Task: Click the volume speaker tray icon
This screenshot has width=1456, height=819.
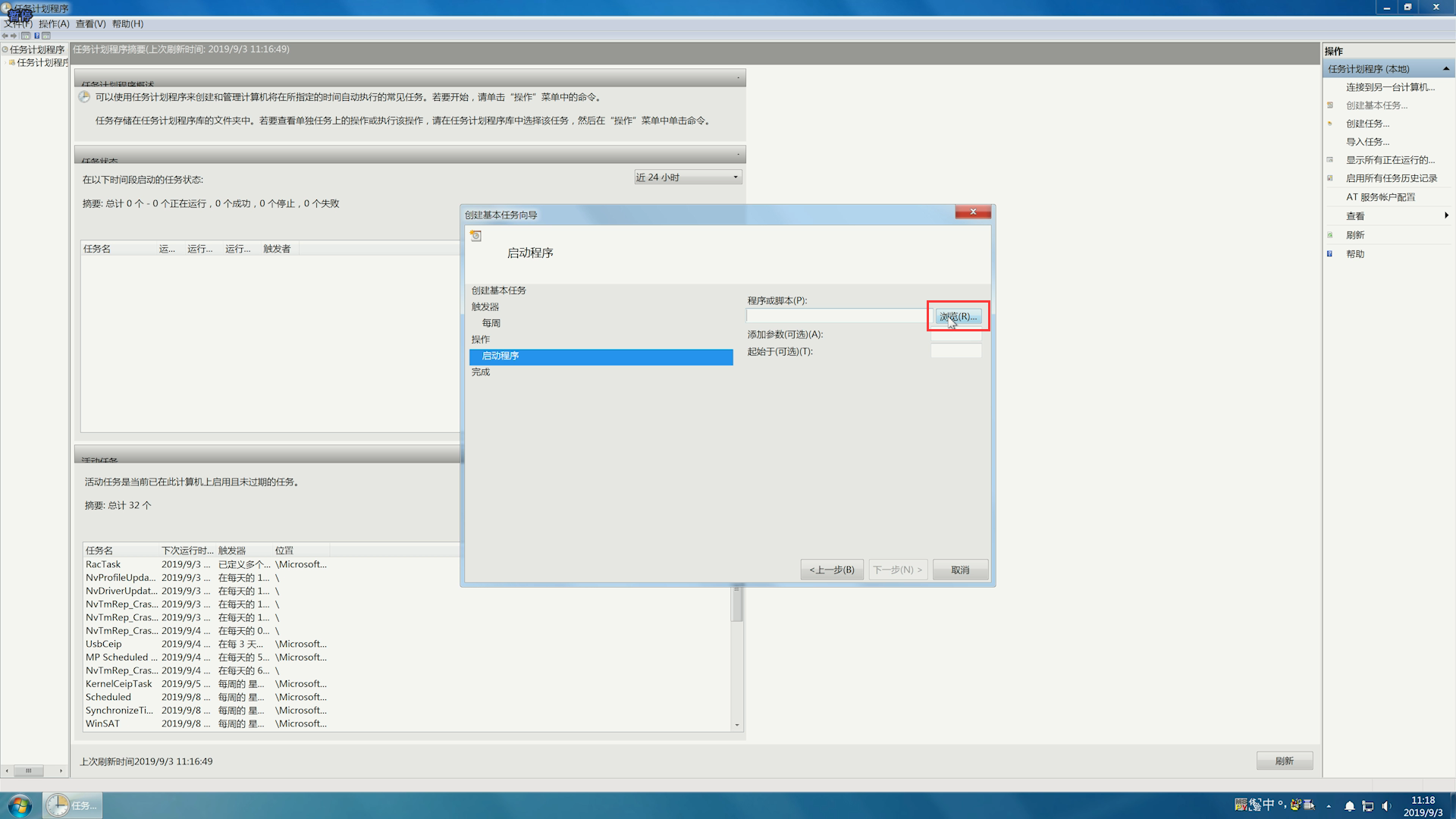Action: (1386, 806)
